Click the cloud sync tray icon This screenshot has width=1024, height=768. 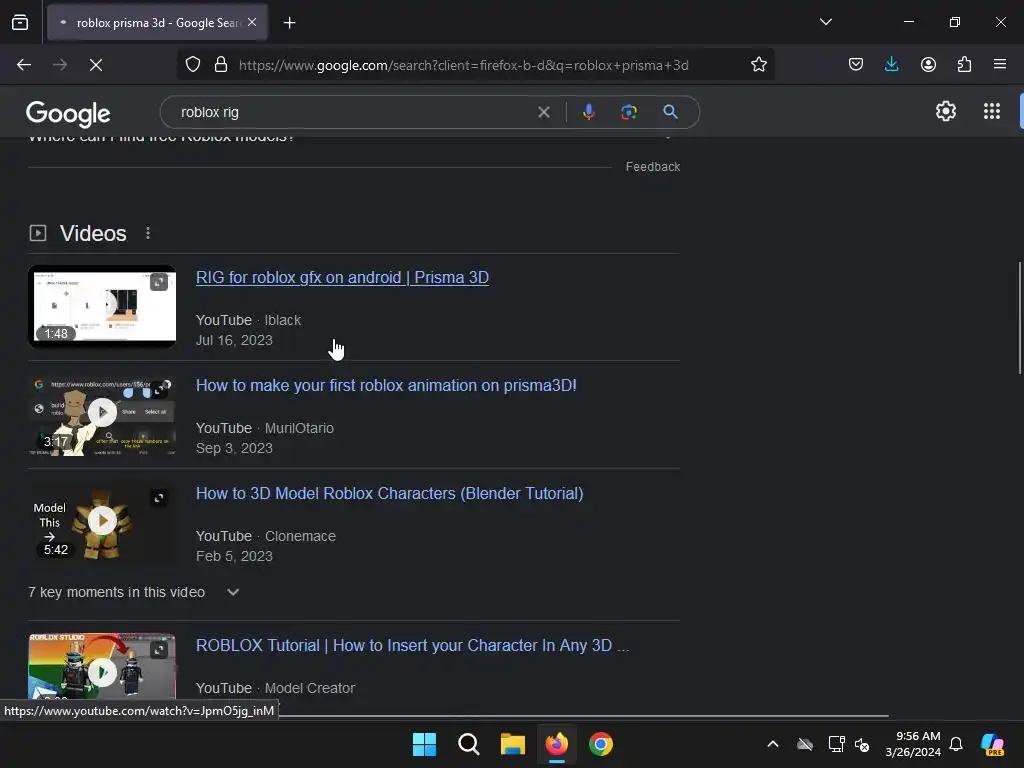805,744
